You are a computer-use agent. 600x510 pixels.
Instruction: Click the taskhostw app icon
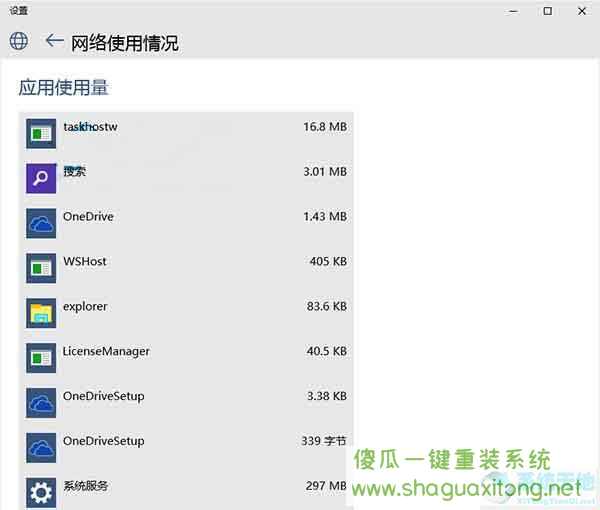tap(41, 134)
